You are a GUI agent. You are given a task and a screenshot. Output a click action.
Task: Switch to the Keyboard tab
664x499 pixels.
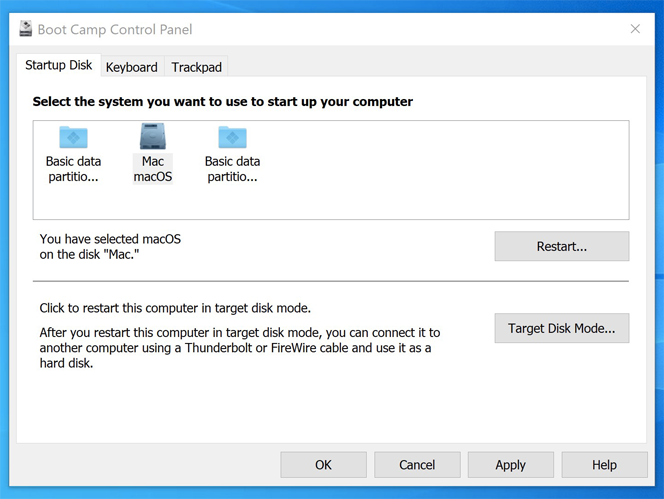click(x=132, y=67)
